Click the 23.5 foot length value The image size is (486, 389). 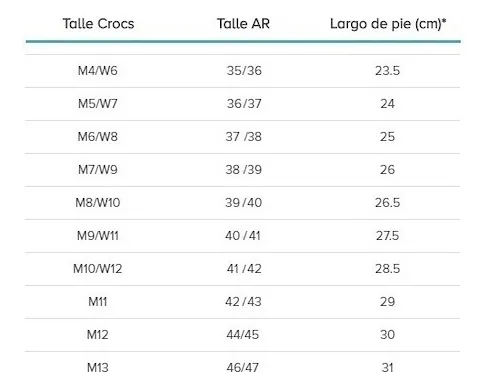click(387, 71)
